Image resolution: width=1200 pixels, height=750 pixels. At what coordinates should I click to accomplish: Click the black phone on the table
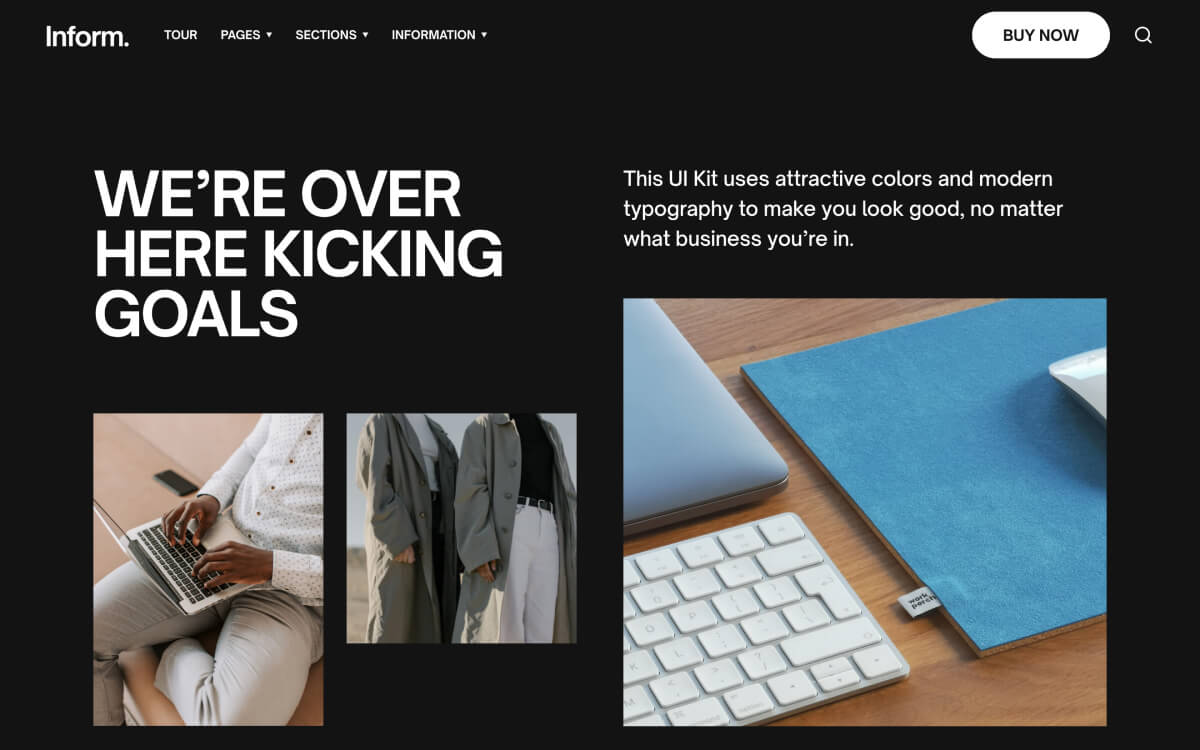coord(176,482)
